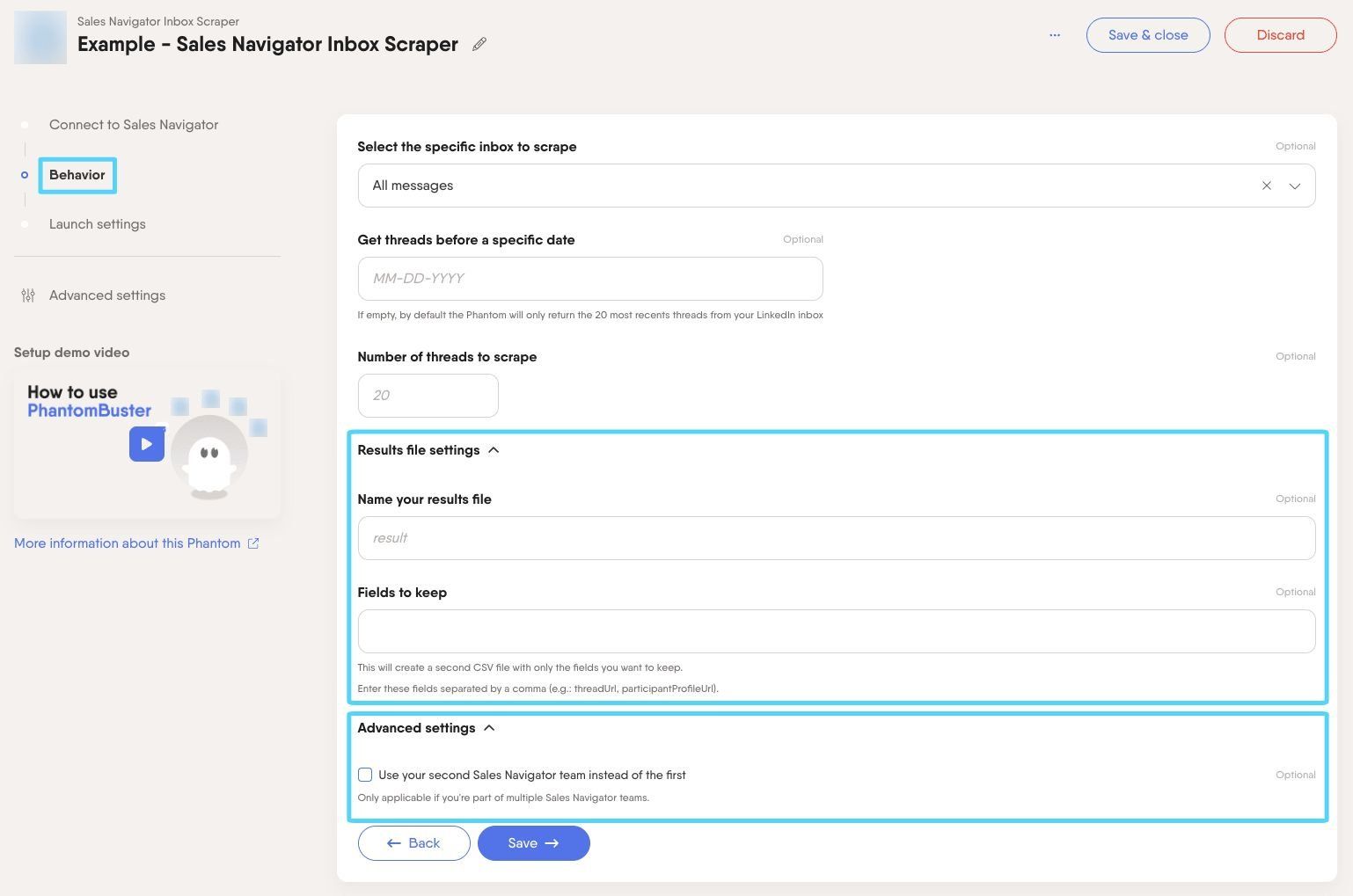Click the Advanced settings sliders icon in sidebar

coord(28,295)
